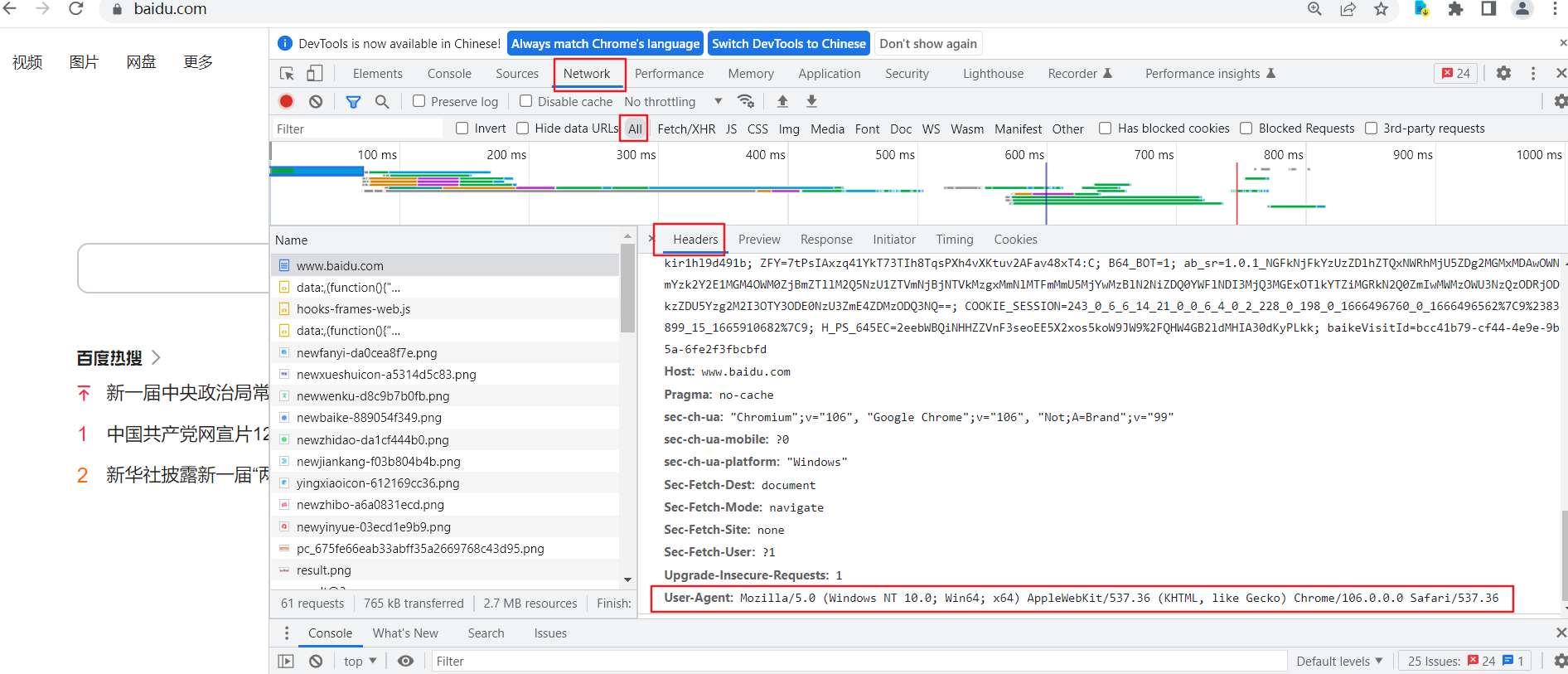Filter requests by Img type
Image resolution: width=1568 pixels, height=674 pixels.
point(789,128)
